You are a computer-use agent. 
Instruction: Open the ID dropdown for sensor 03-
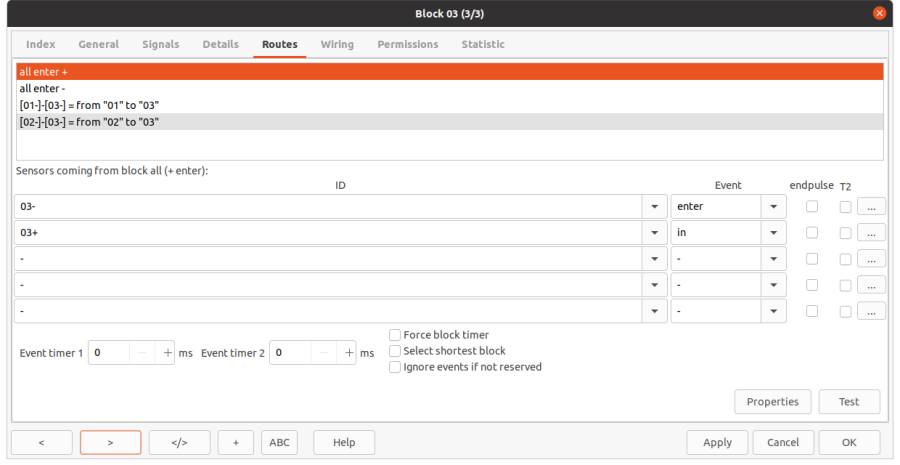point(654,207)
